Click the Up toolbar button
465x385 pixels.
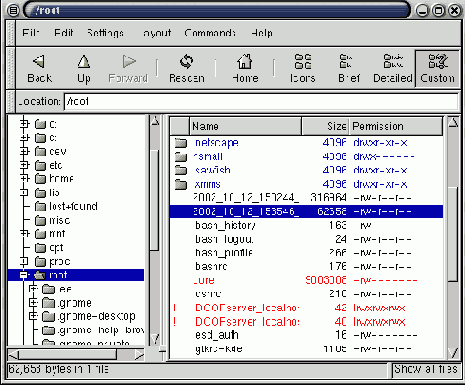pos(83,69)
